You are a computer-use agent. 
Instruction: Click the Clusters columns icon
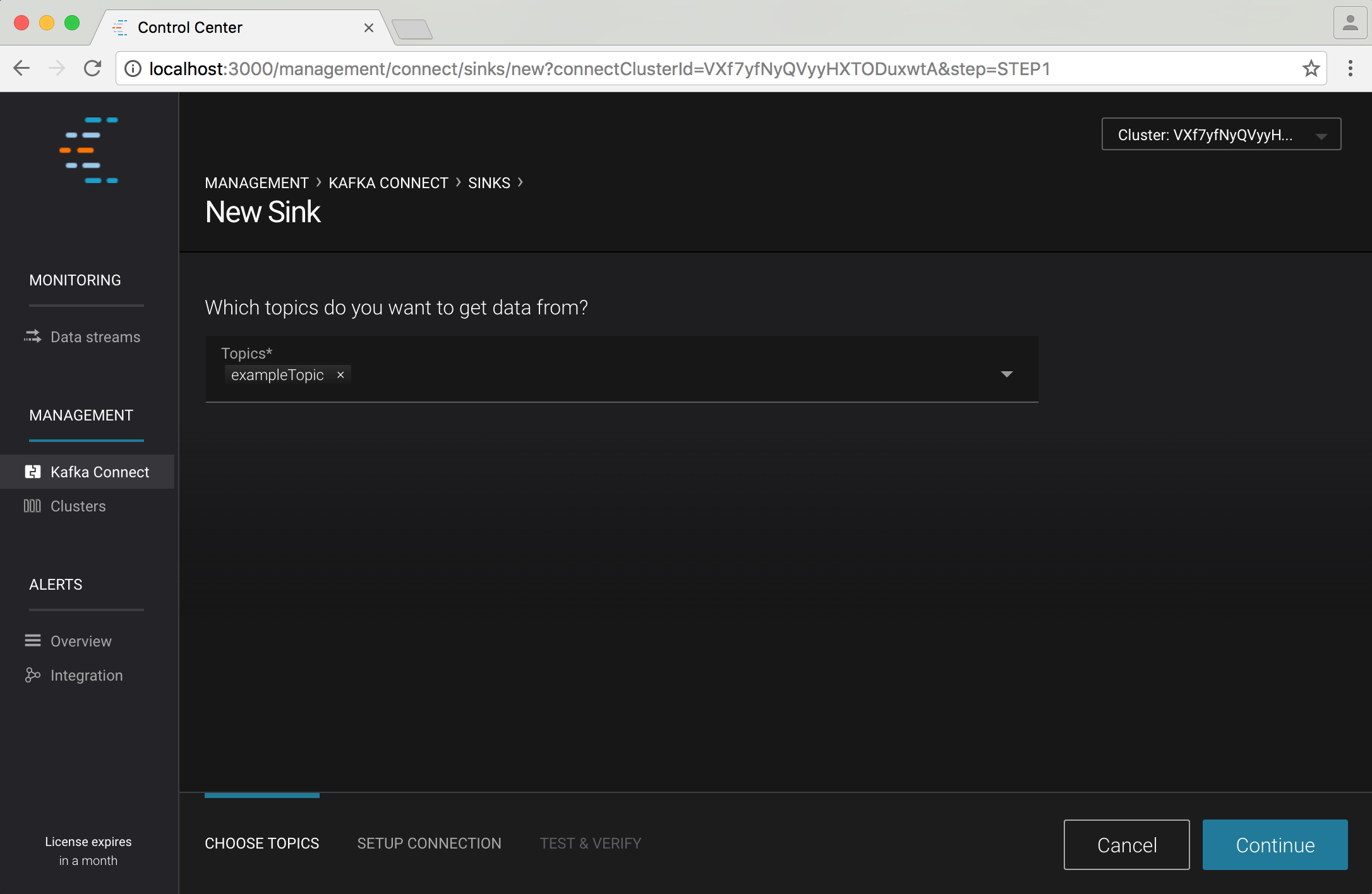[x=32, y=506]
